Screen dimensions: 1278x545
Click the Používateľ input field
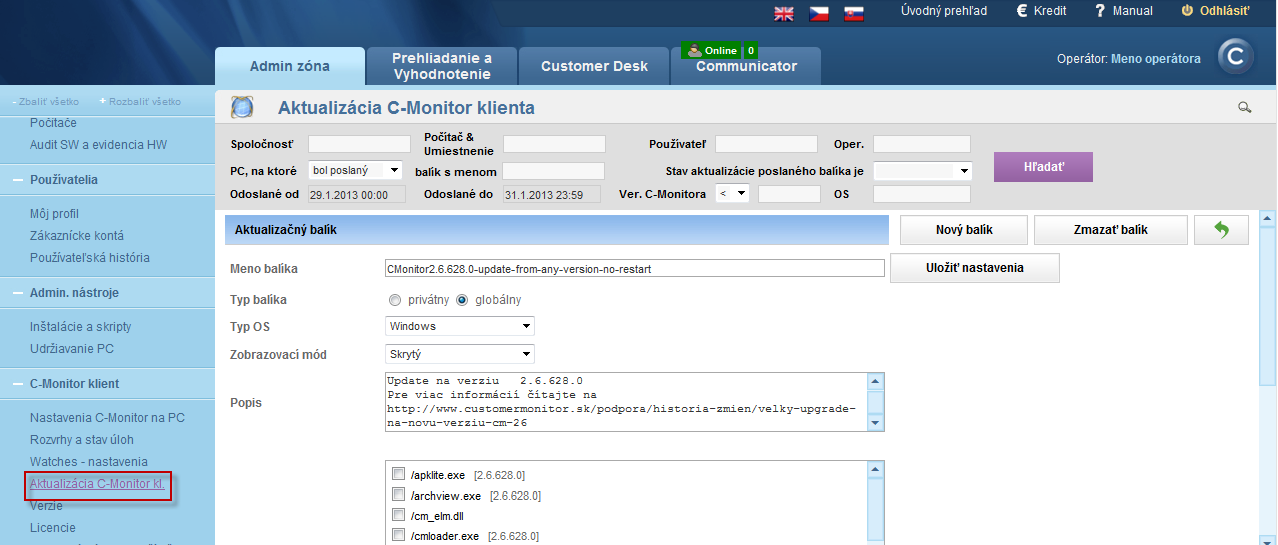(766, 144)
